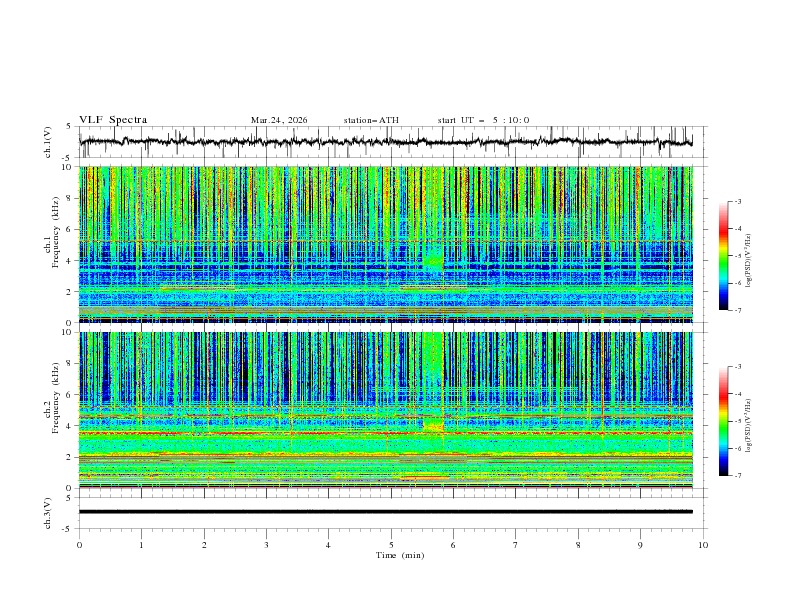
Task: Click the time axis tick label "6"
Action: pyautogui.click(x=453, y=545)
